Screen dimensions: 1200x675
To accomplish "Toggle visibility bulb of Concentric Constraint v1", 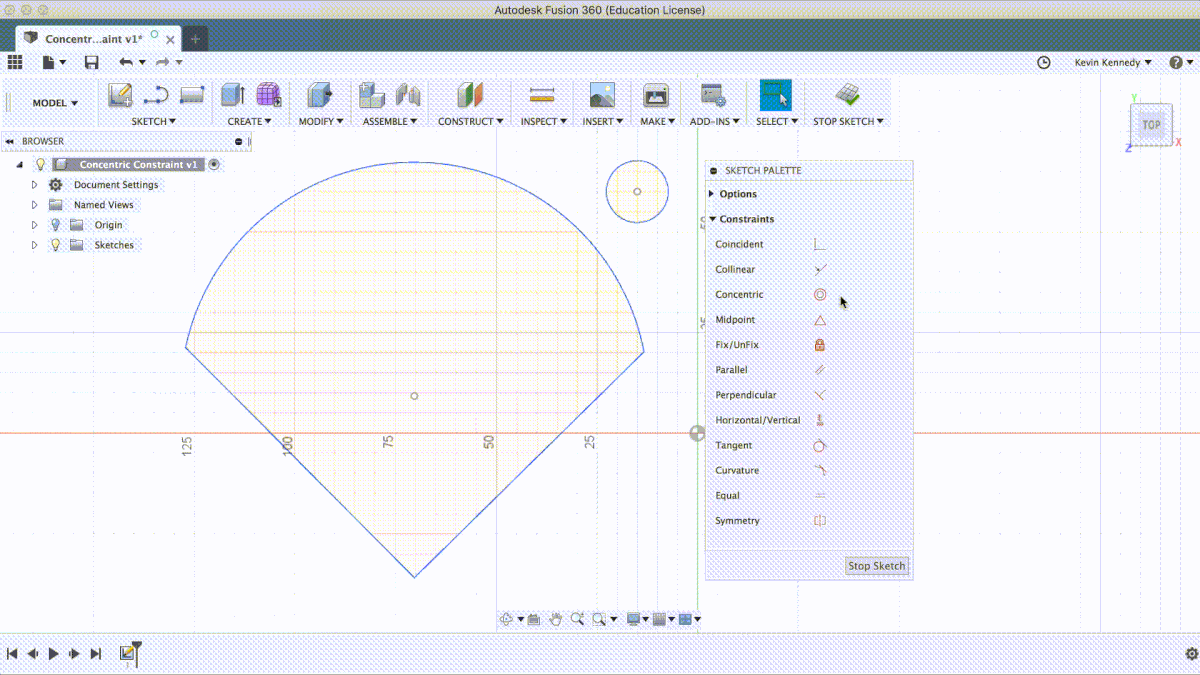I will coord(41,165).
